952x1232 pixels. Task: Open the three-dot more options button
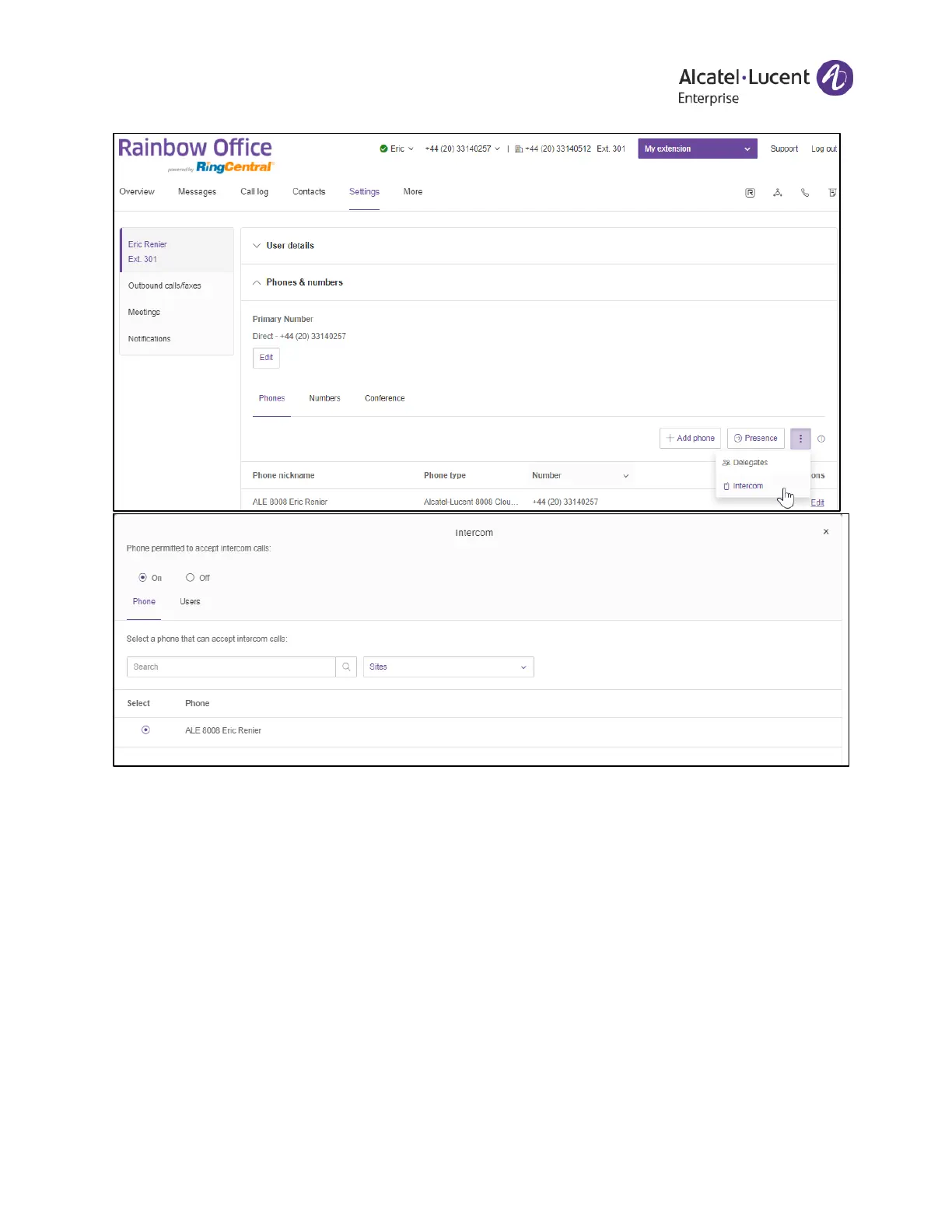tap(800, 439)
